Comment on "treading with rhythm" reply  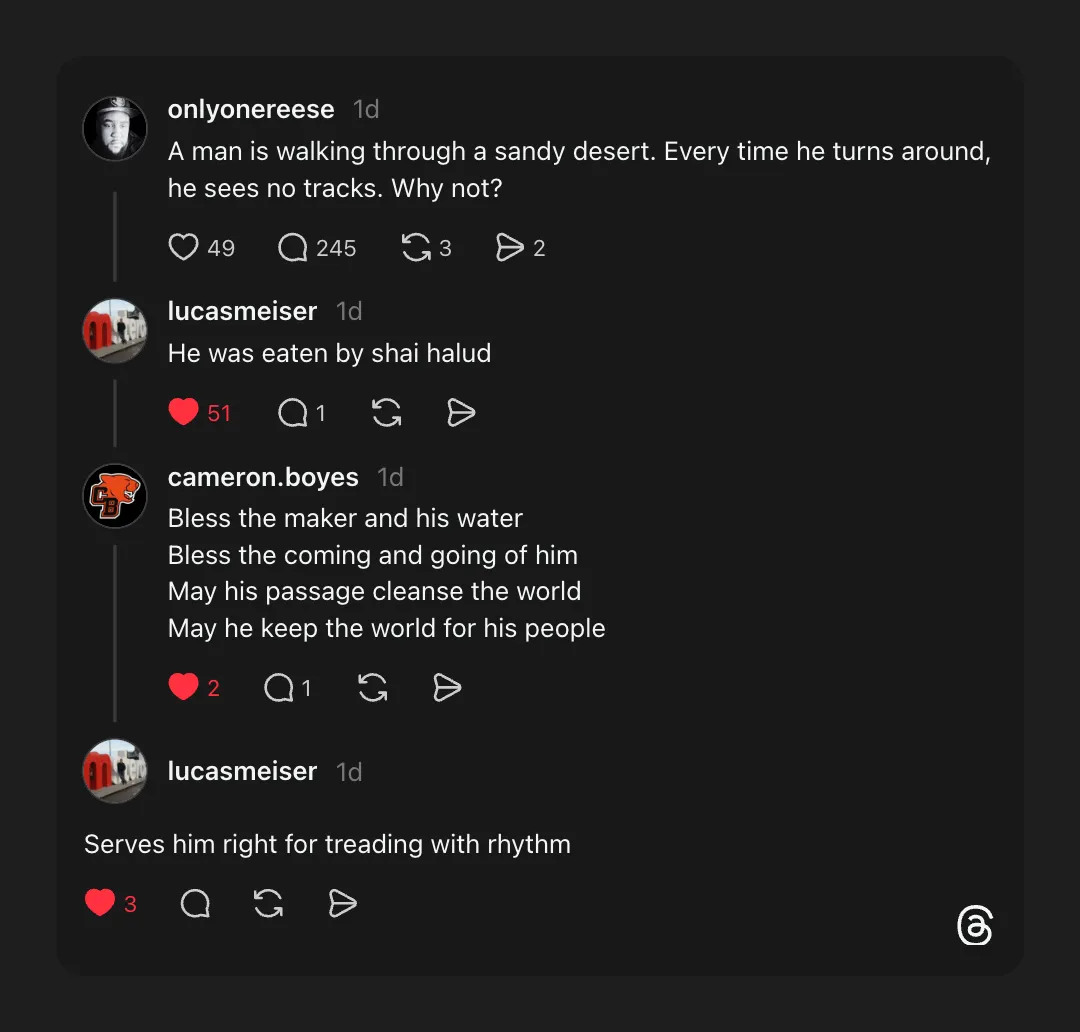pyautogui.click(x=195, y=904)
